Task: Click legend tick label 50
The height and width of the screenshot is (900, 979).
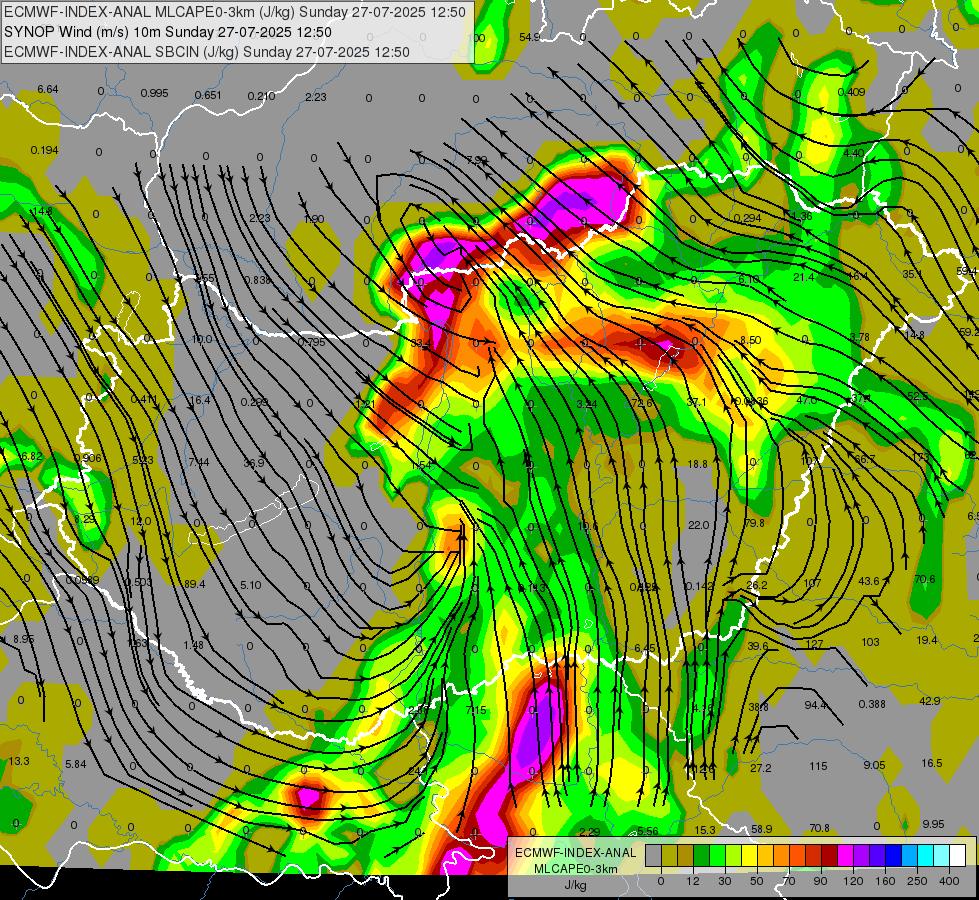Action: pos(757,881)
